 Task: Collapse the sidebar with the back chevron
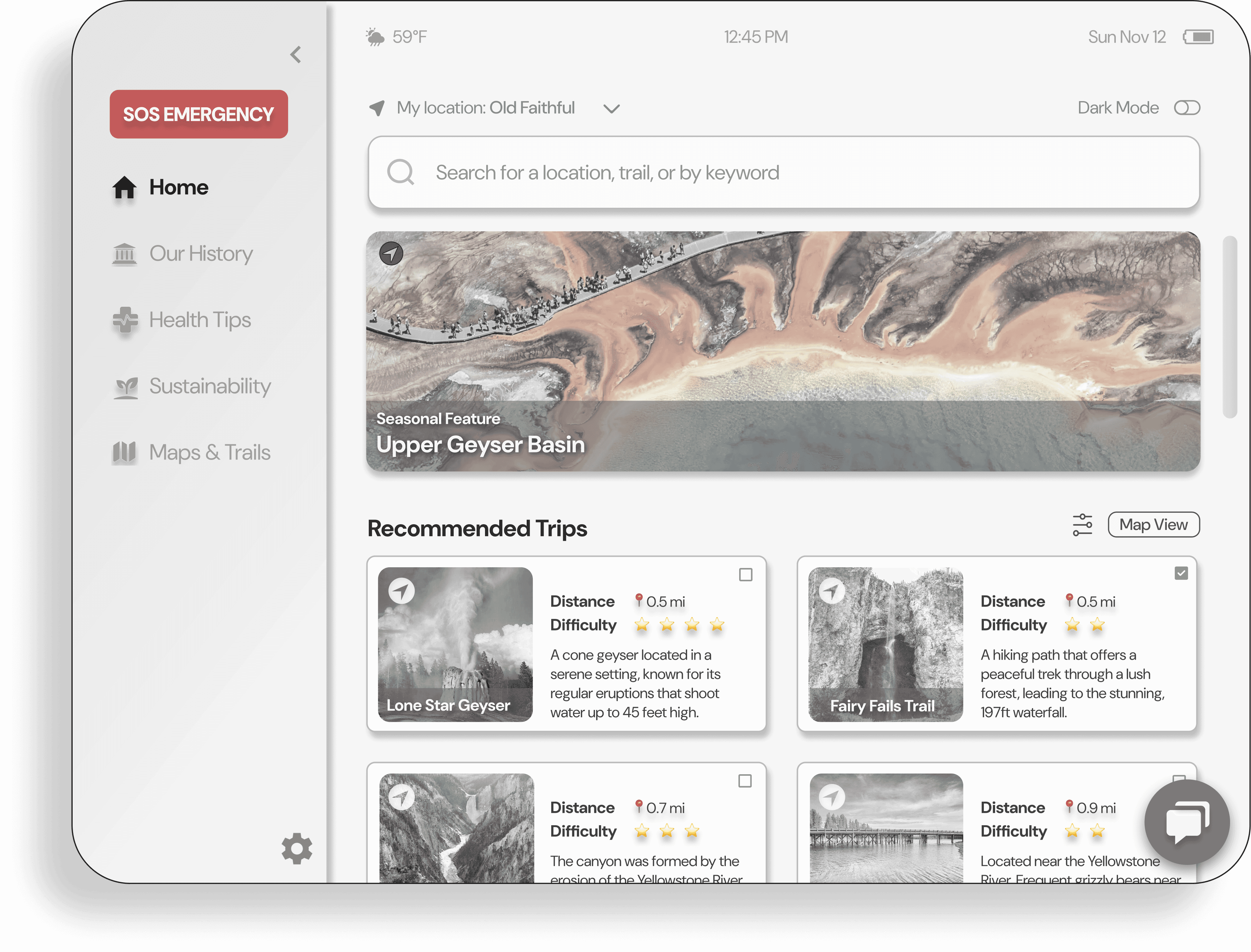pyautogui.click(x=295, y=55)
